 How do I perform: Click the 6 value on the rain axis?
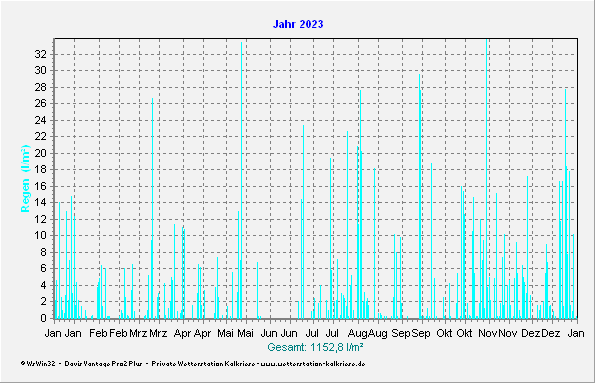[44, 269]
